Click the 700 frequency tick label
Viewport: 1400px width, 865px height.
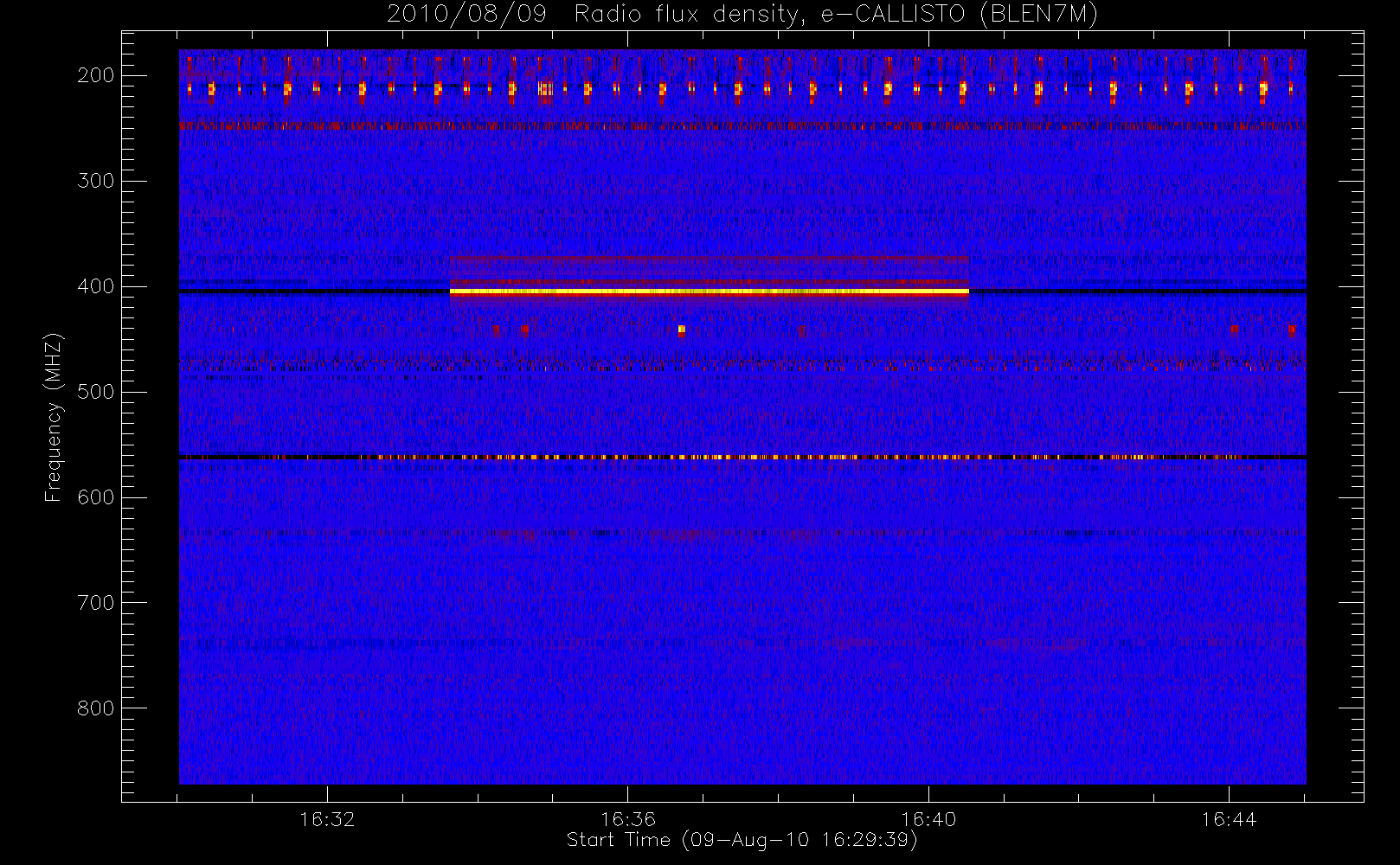(95, 603)
